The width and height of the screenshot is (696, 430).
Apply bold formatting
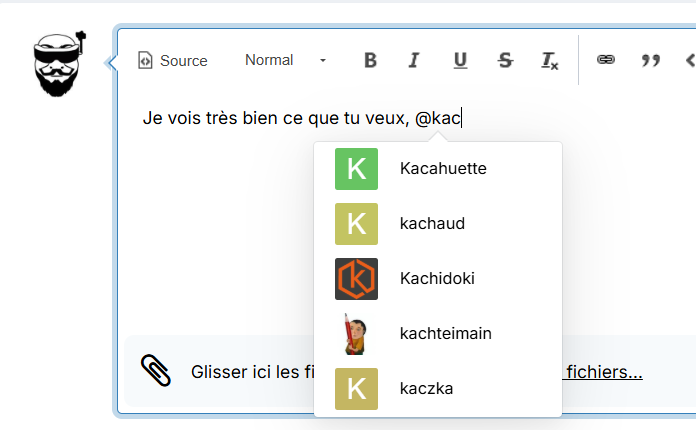point(370,61)
